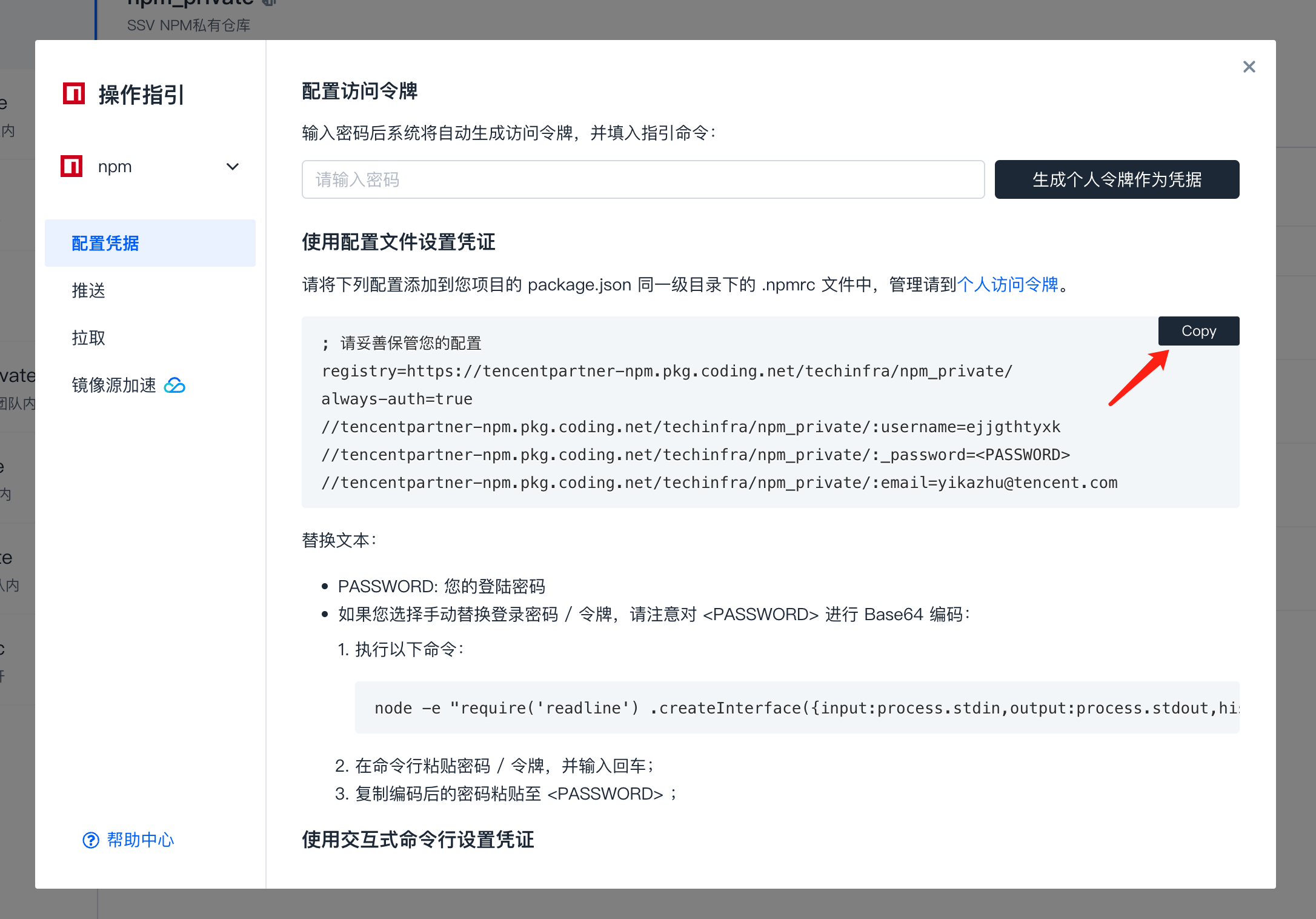Click the help question mark icon

coord(91,840)
